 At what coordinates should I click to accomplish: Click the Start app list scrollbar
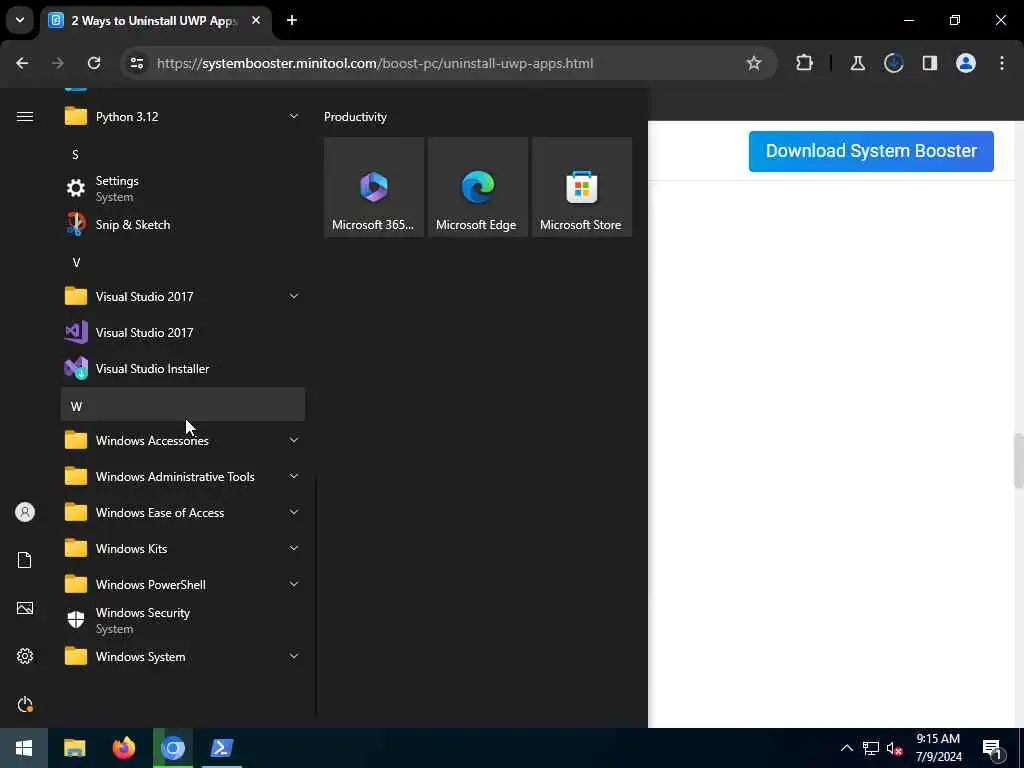click(316, 596)
